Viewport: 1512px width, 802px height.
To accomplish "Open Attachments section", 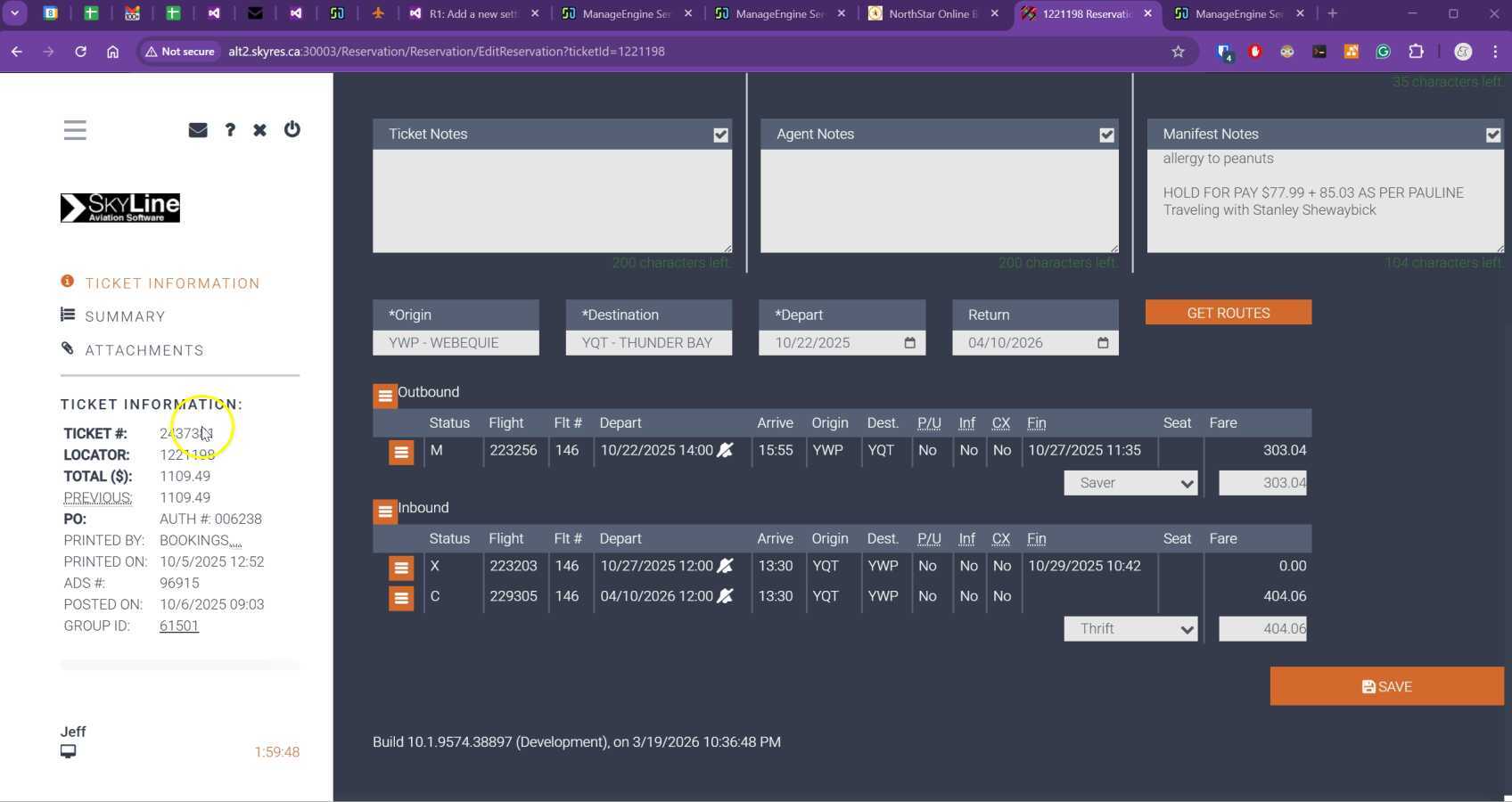I will [144, 350].
